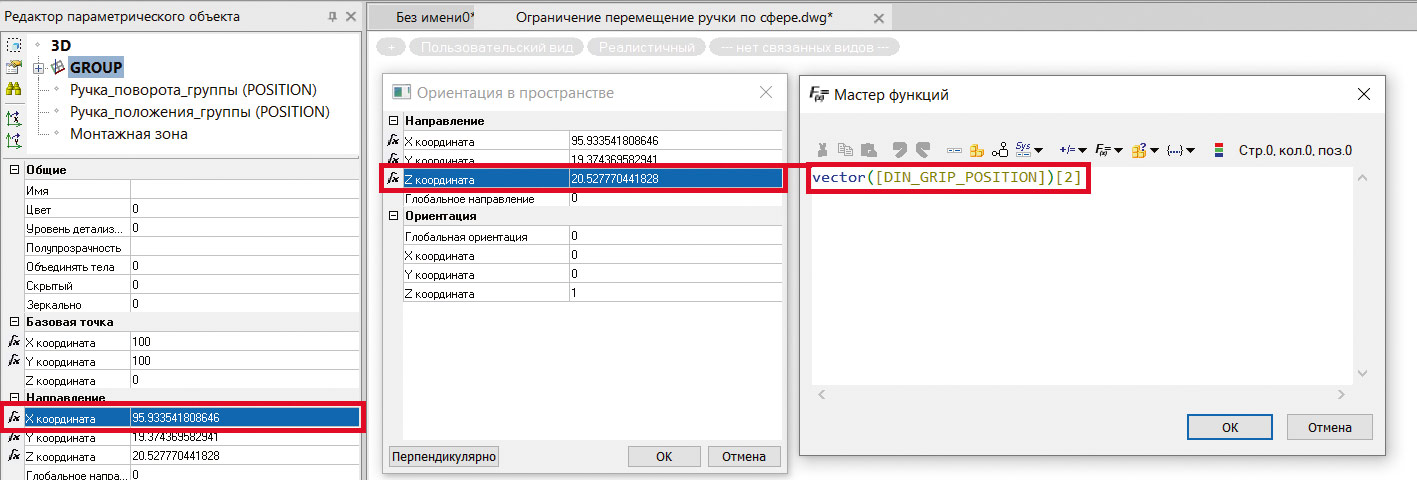1417x480 pixels.
Task: Click the binoculars search icon in left panel
Action: (x=14, y=90)
